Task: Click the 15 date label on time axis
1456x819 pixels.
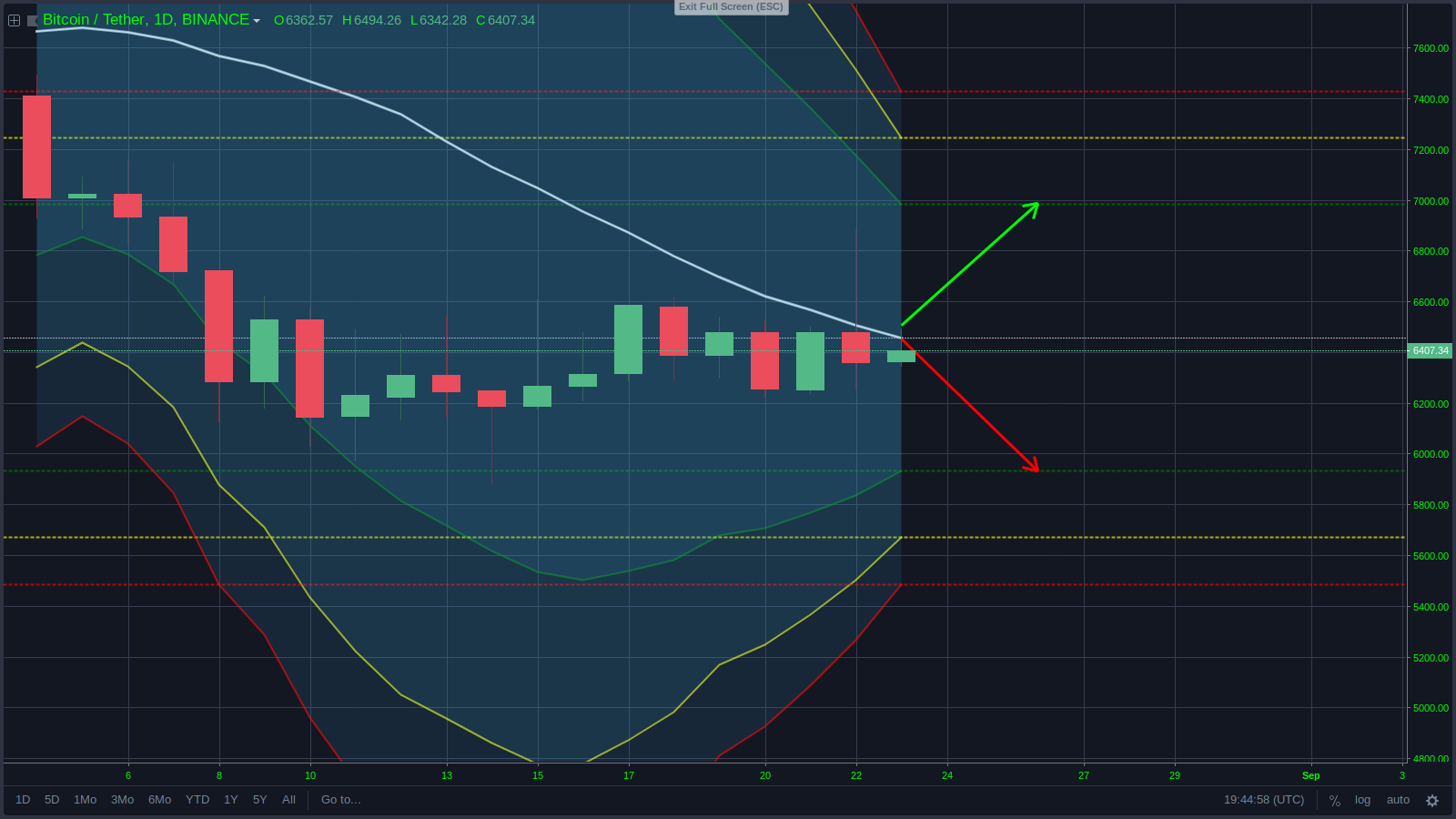Action: coord(538,775)
